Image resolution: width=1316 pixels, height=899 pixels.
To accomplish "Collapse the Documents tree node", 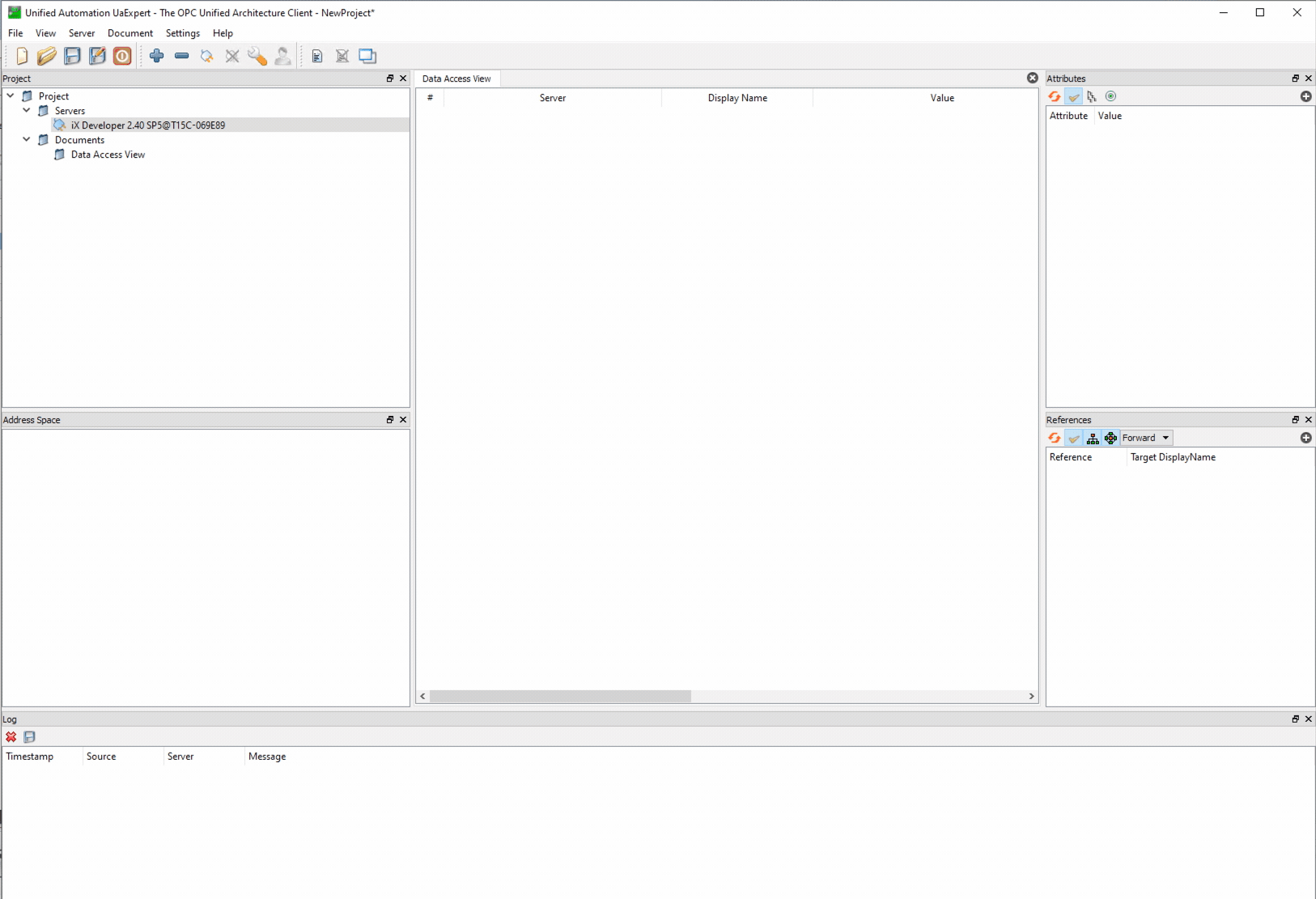I will point(27,139).
